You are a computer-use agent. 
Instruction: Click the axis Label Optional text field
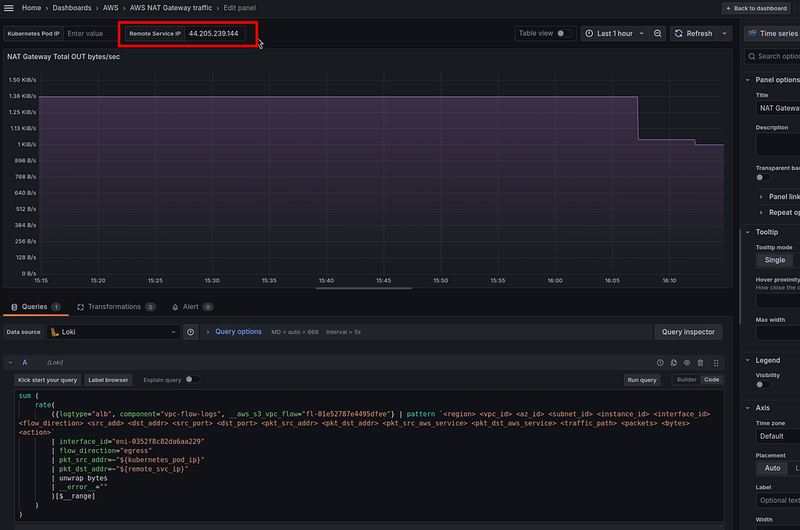778,500
